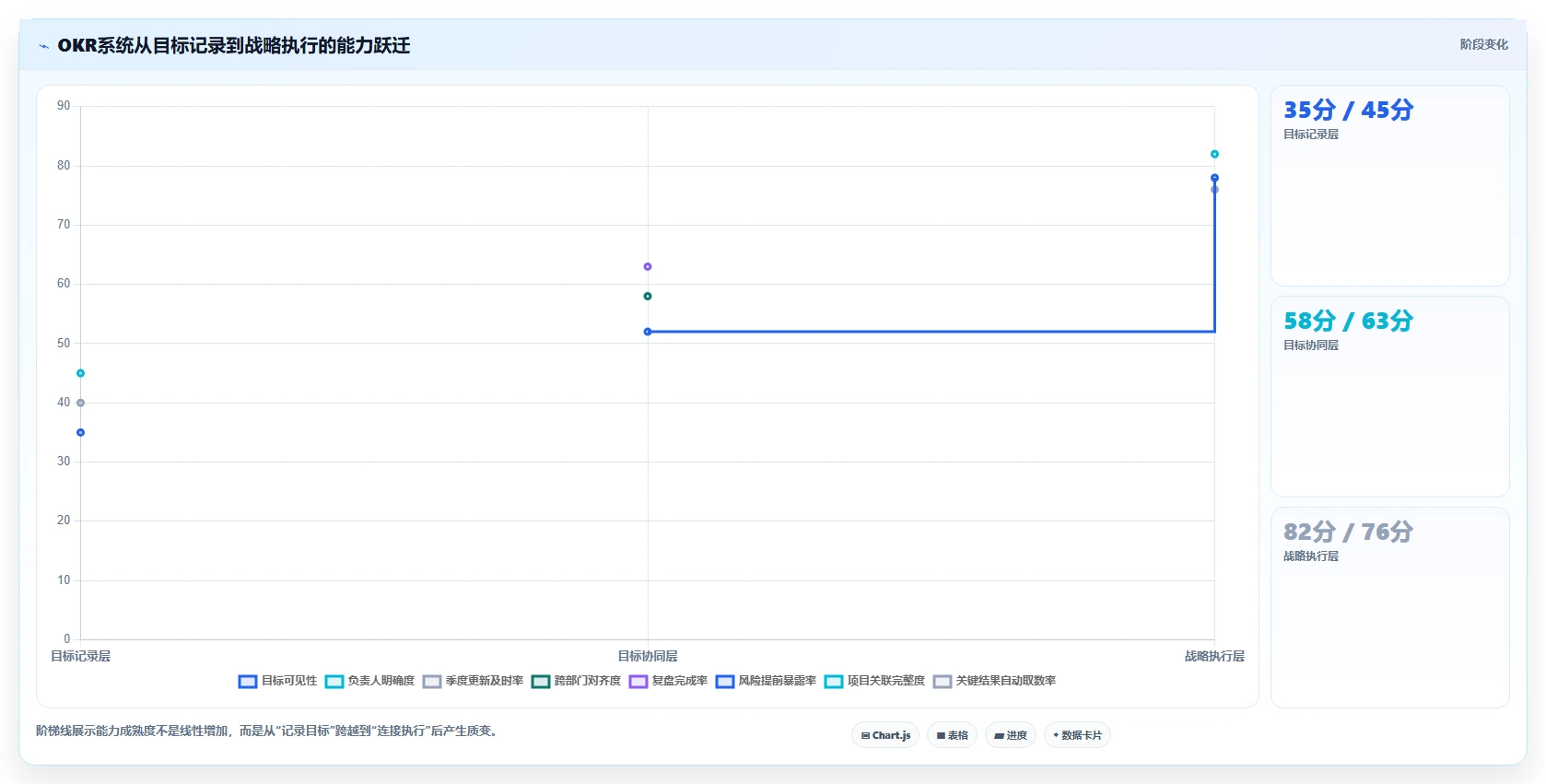Open the 35分 / 45分 目标记录层 card
The image size is (1546, 784).
(1389, 185)
